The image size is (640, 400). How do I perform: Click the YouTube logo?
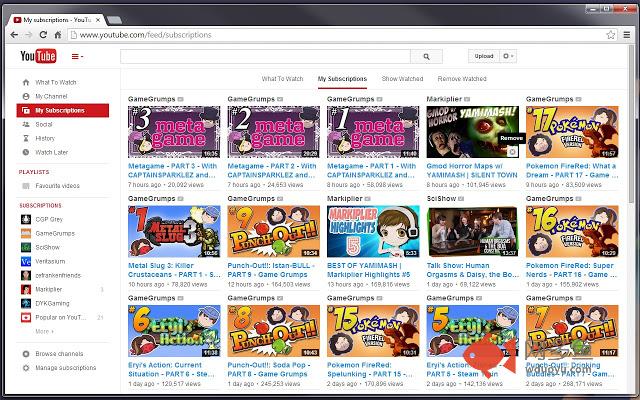[38, 56]
